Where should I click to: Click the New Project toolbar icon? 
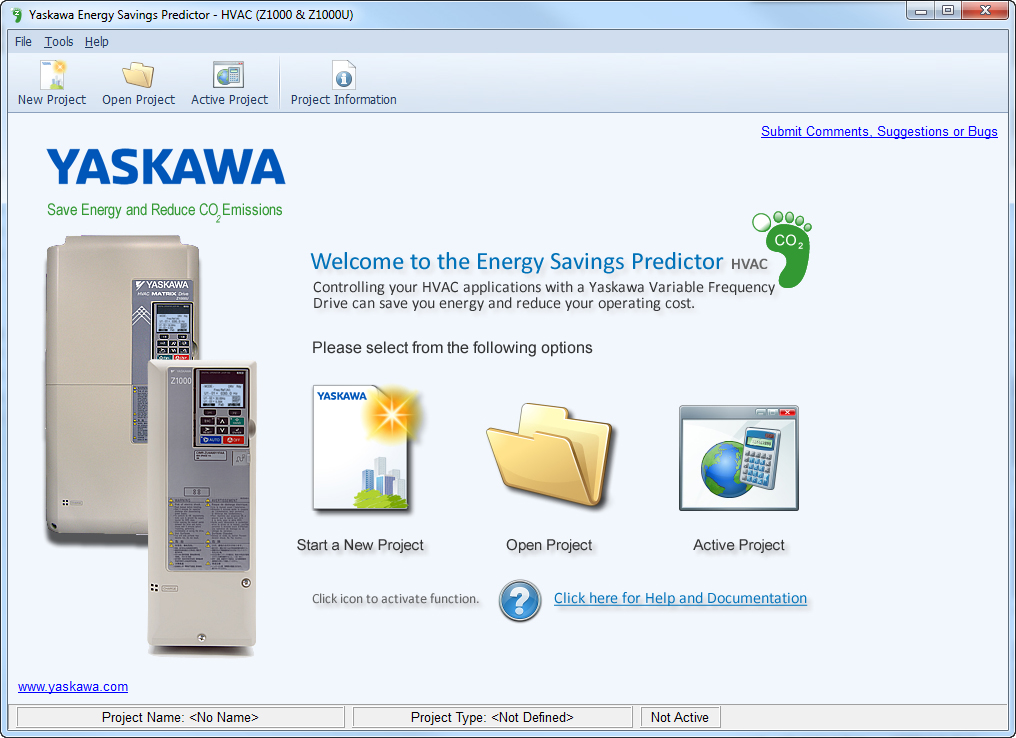(x=52, y=75)
